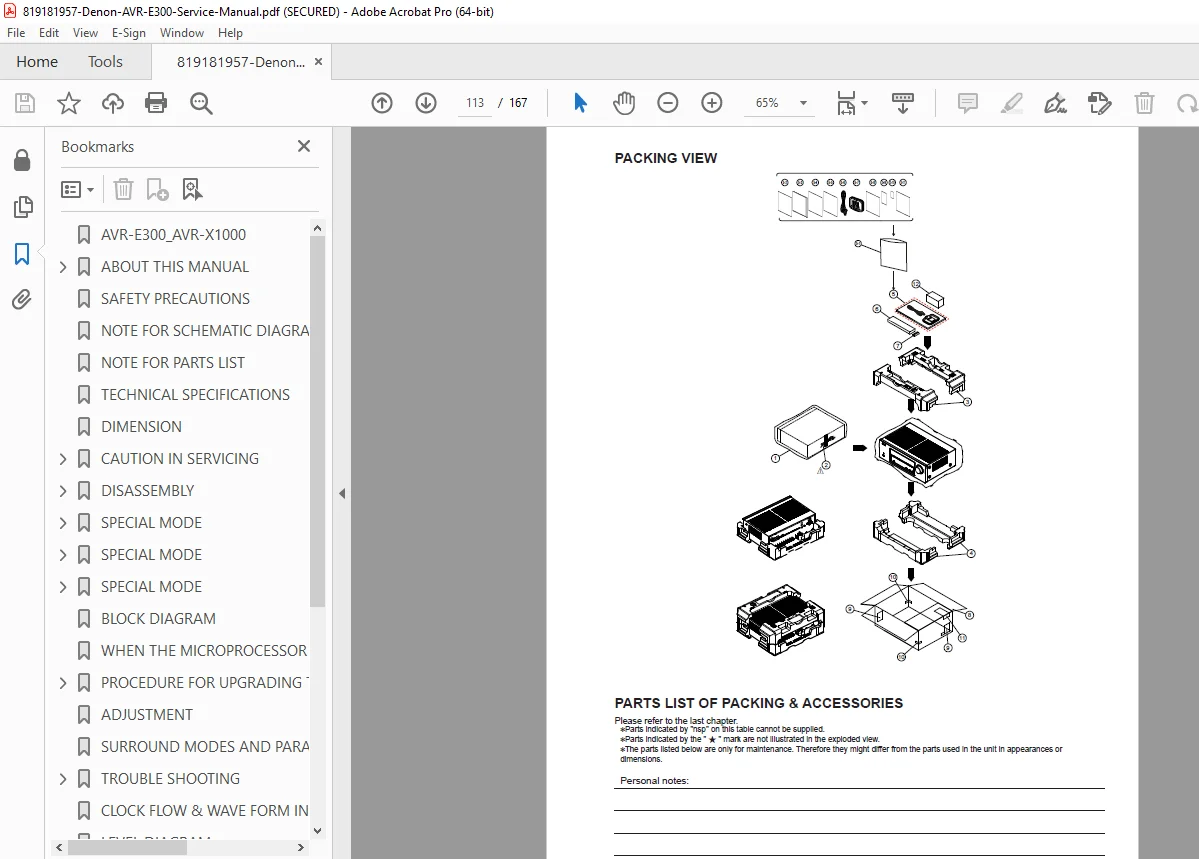Click the page number field
This screenshot has width=1199, height=859.
[475, 102]
